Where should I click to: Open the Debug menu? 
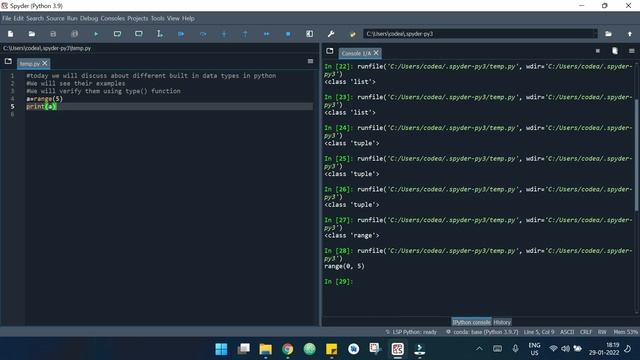point(89,18)
